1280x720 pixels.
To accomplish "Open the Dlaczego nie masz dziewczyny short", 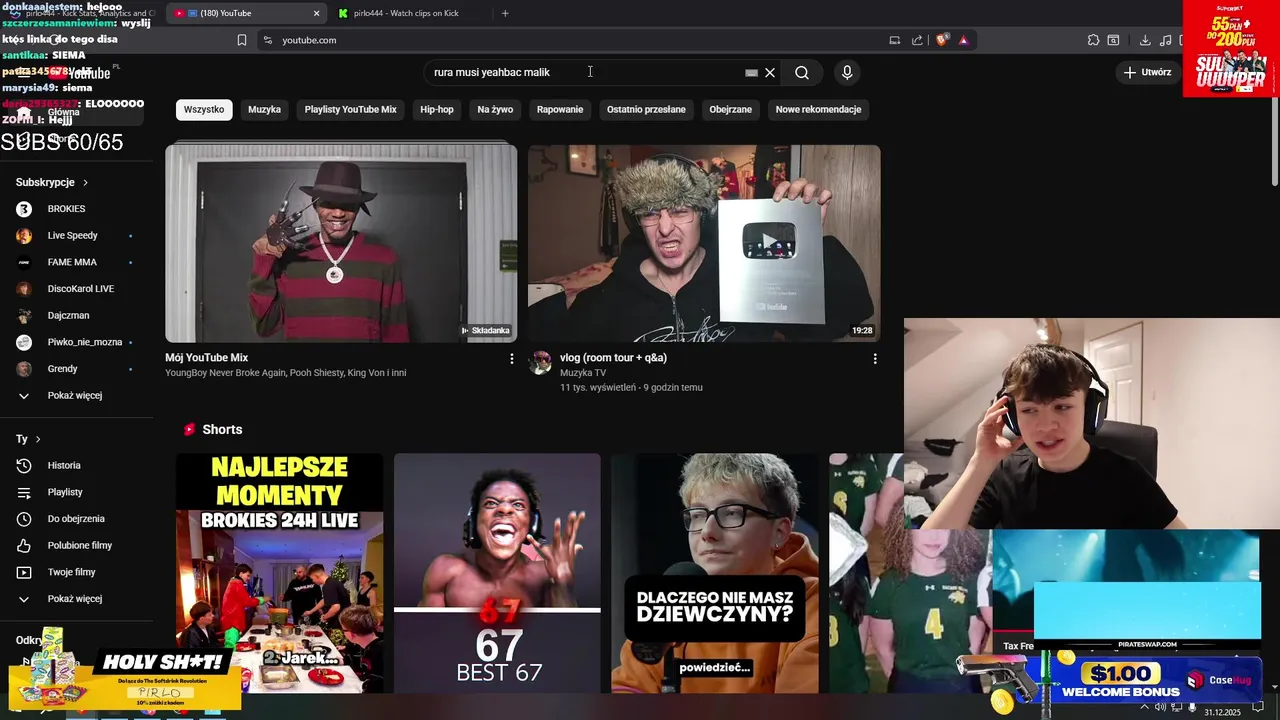I will (x=715, y=573).
